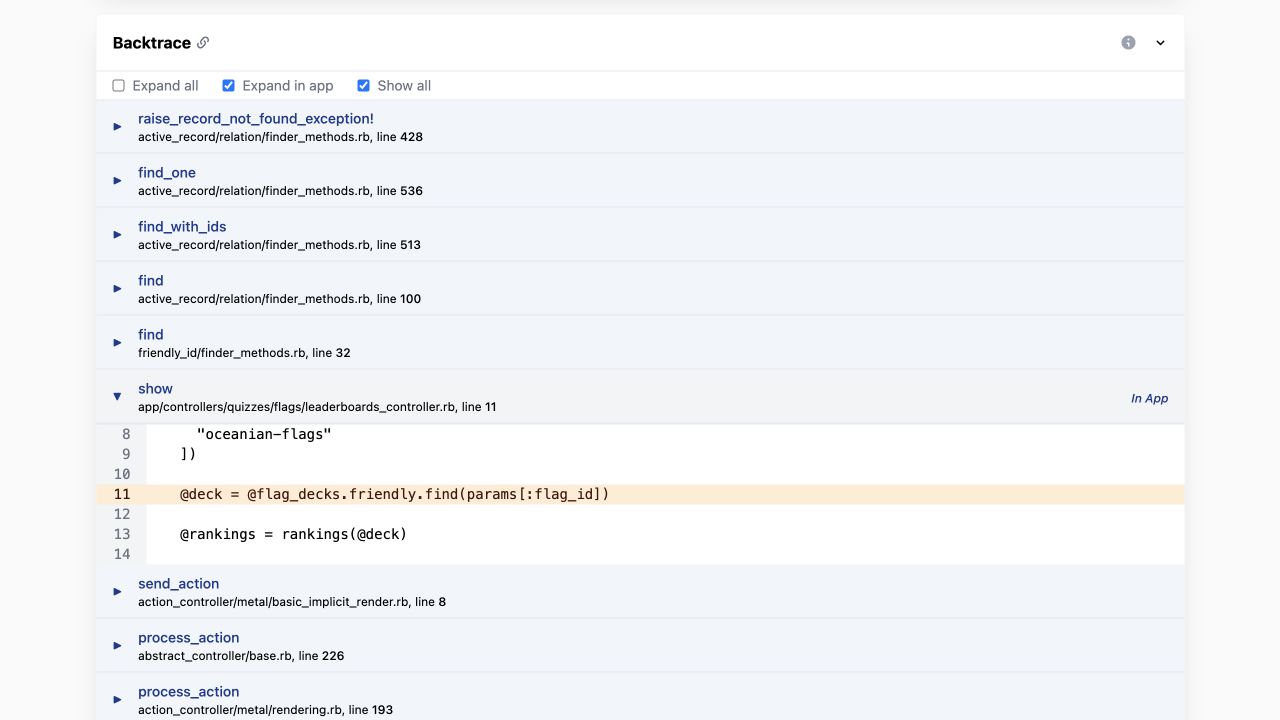Image resolution: width=1280 pixels, height=720 pixels.
Task: Uncheck the Expand in app checkbox
Action: point(228,86)
